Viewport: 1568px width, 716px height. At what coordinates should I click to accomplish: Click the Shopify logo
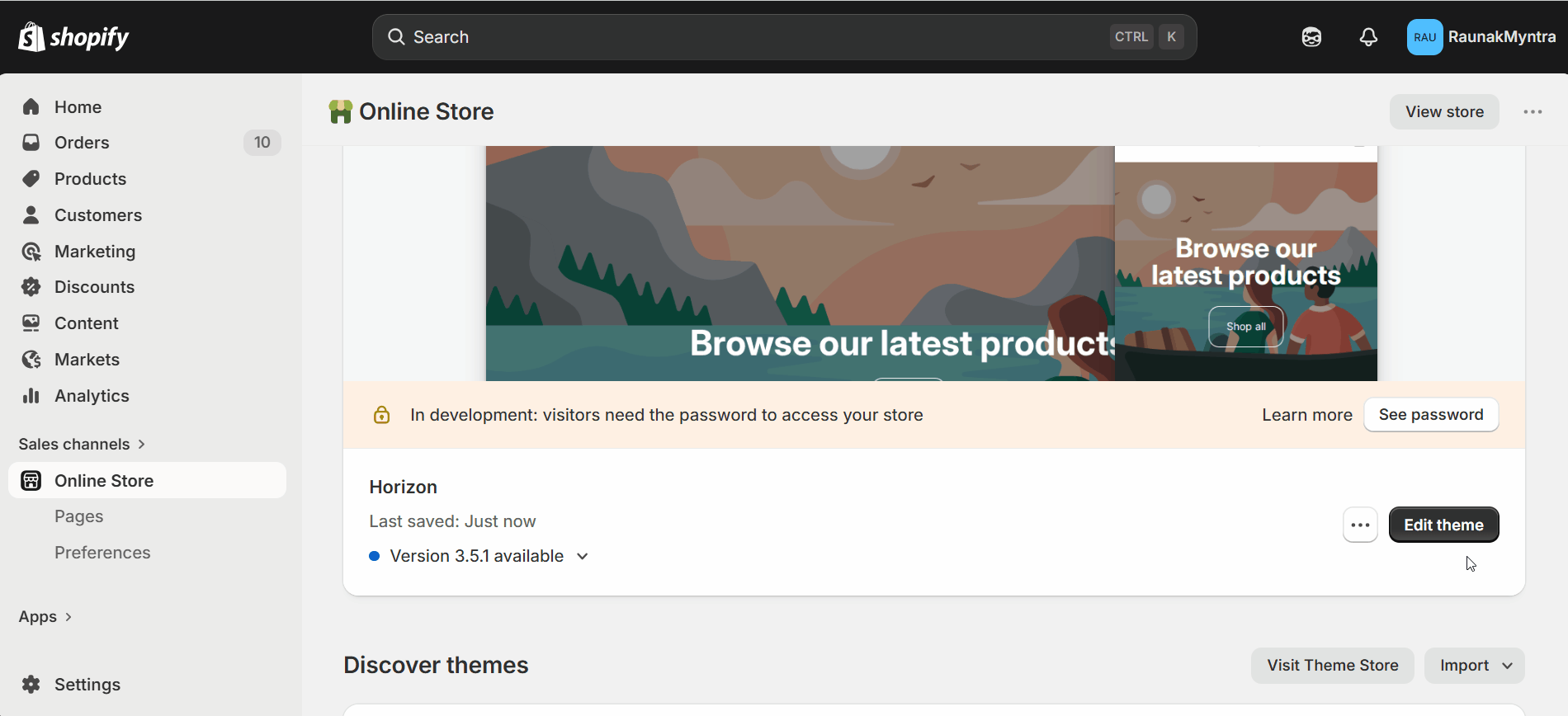(73, 37)
